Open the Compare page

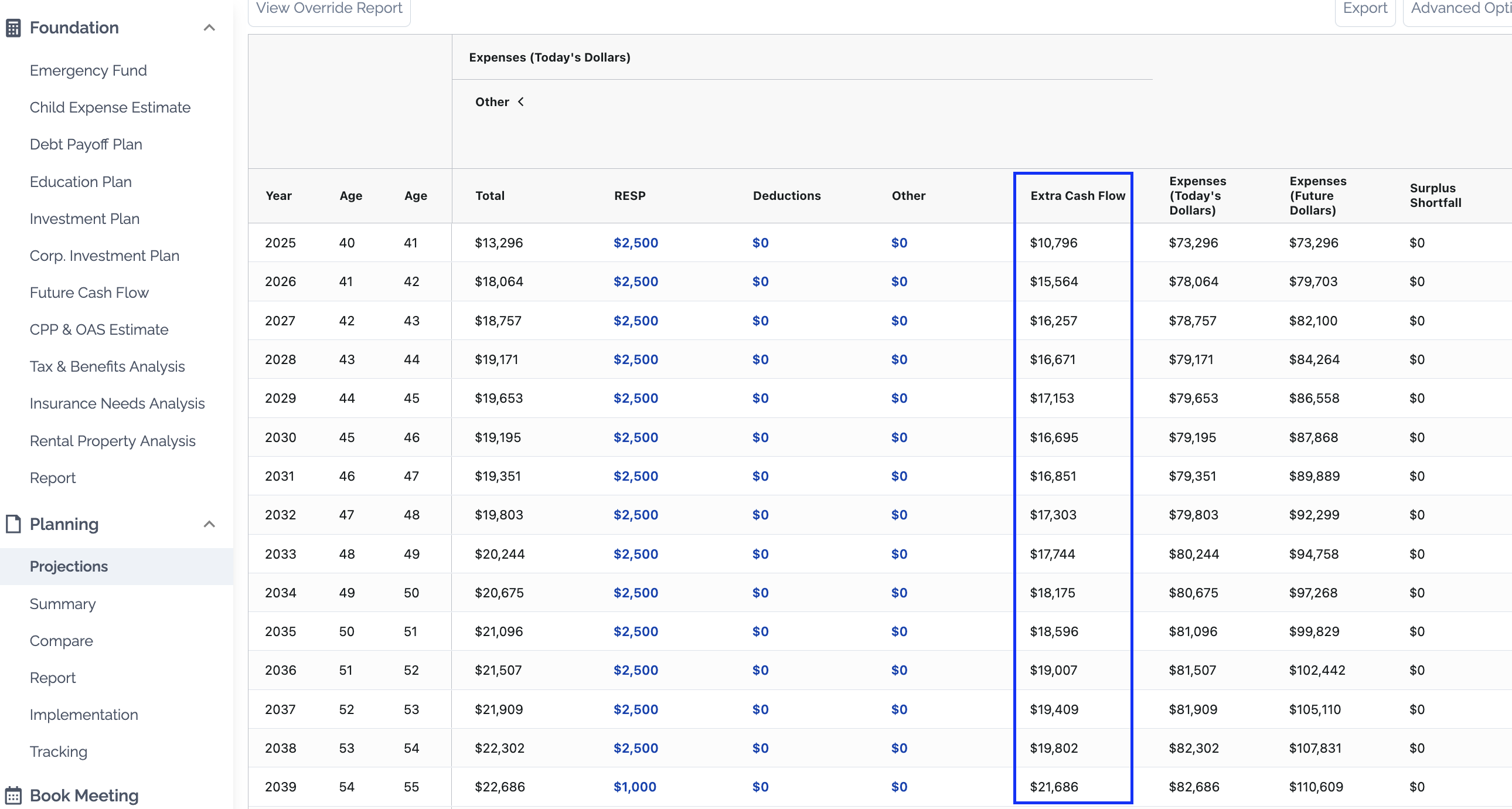(x=61, y=641)
